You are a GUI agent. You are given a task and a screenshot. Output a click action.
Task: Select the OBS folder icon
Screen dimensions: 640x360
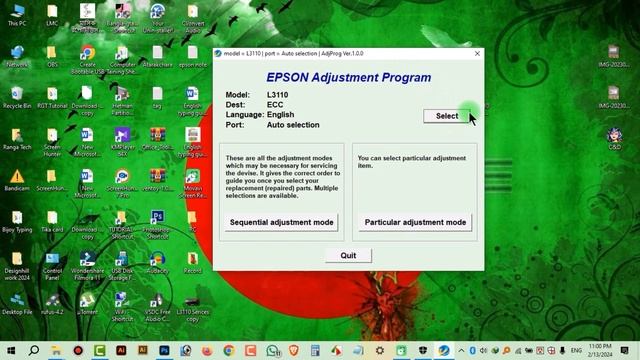(x=52, y=56)
